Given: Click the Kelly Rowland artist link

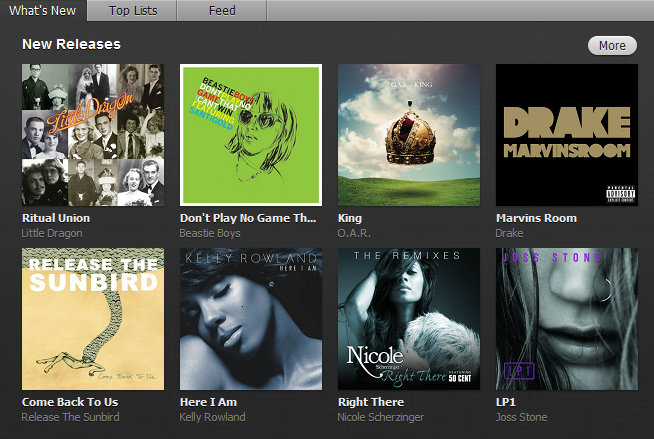Looking at the screenshot, I should coord(212,417).
